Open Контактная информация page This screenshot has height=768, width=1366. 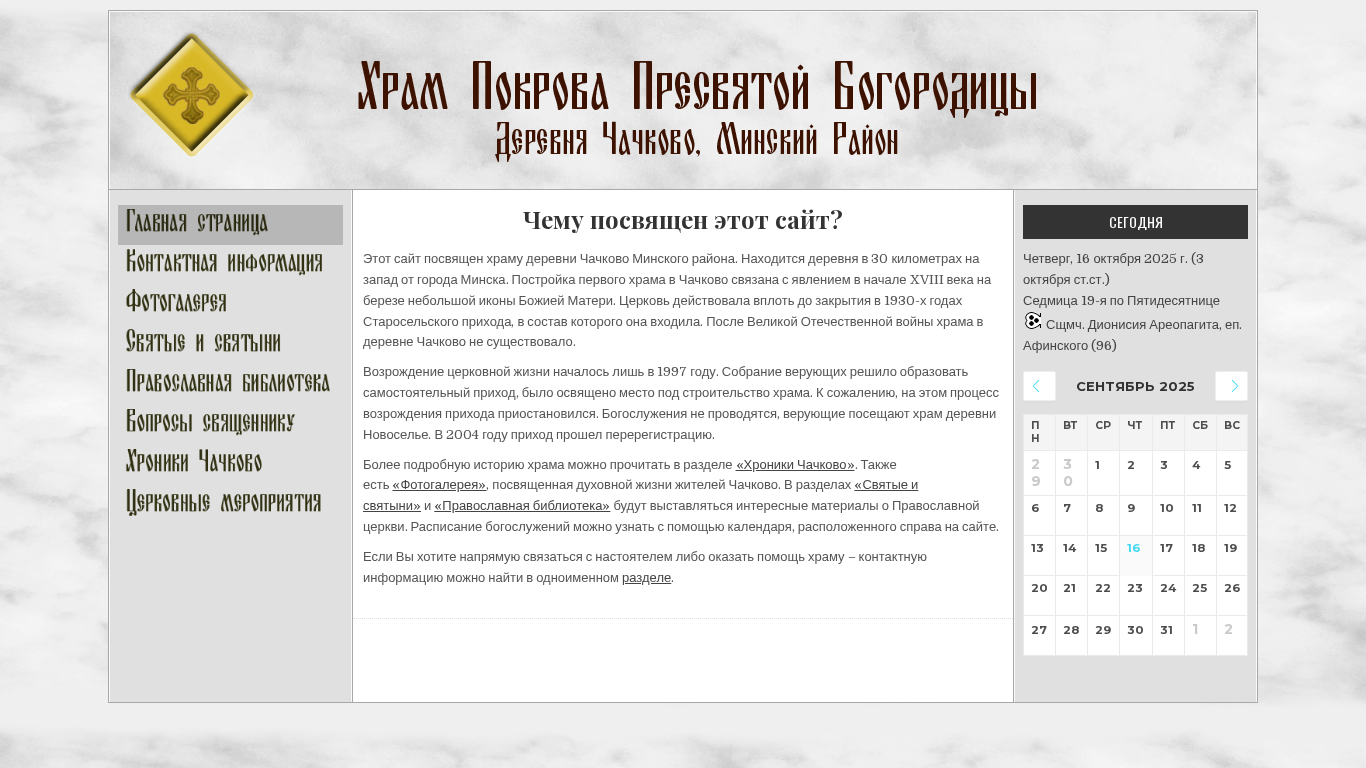230,264
